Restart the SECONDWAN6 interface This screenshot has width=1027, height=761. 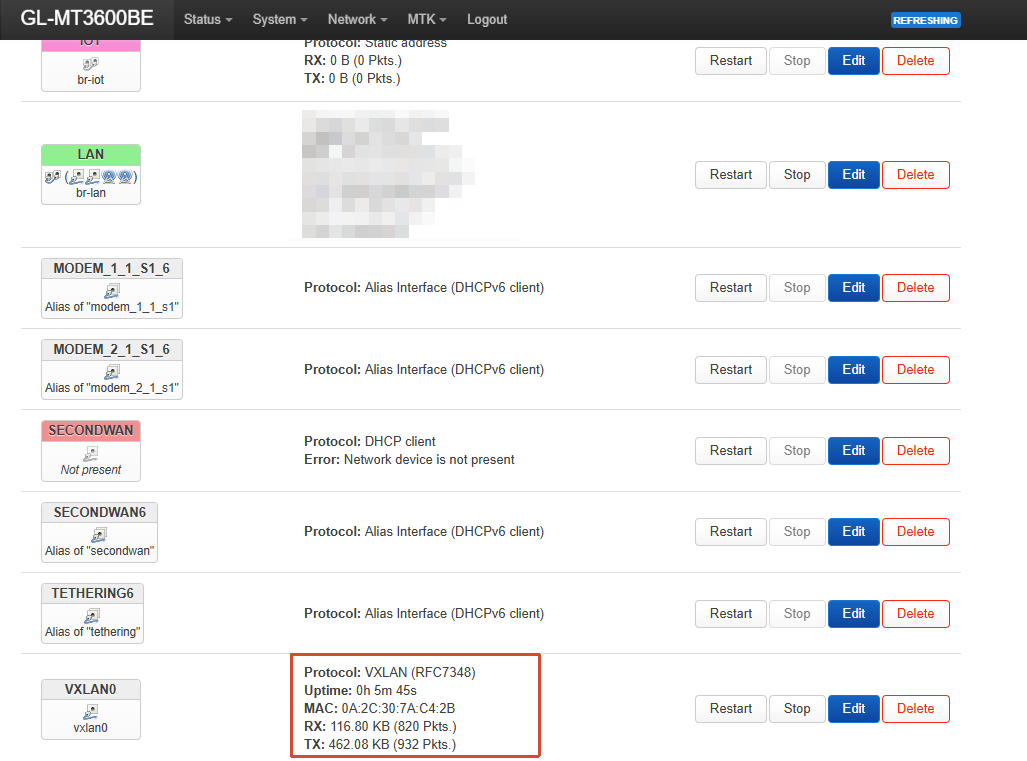[730, 532]
